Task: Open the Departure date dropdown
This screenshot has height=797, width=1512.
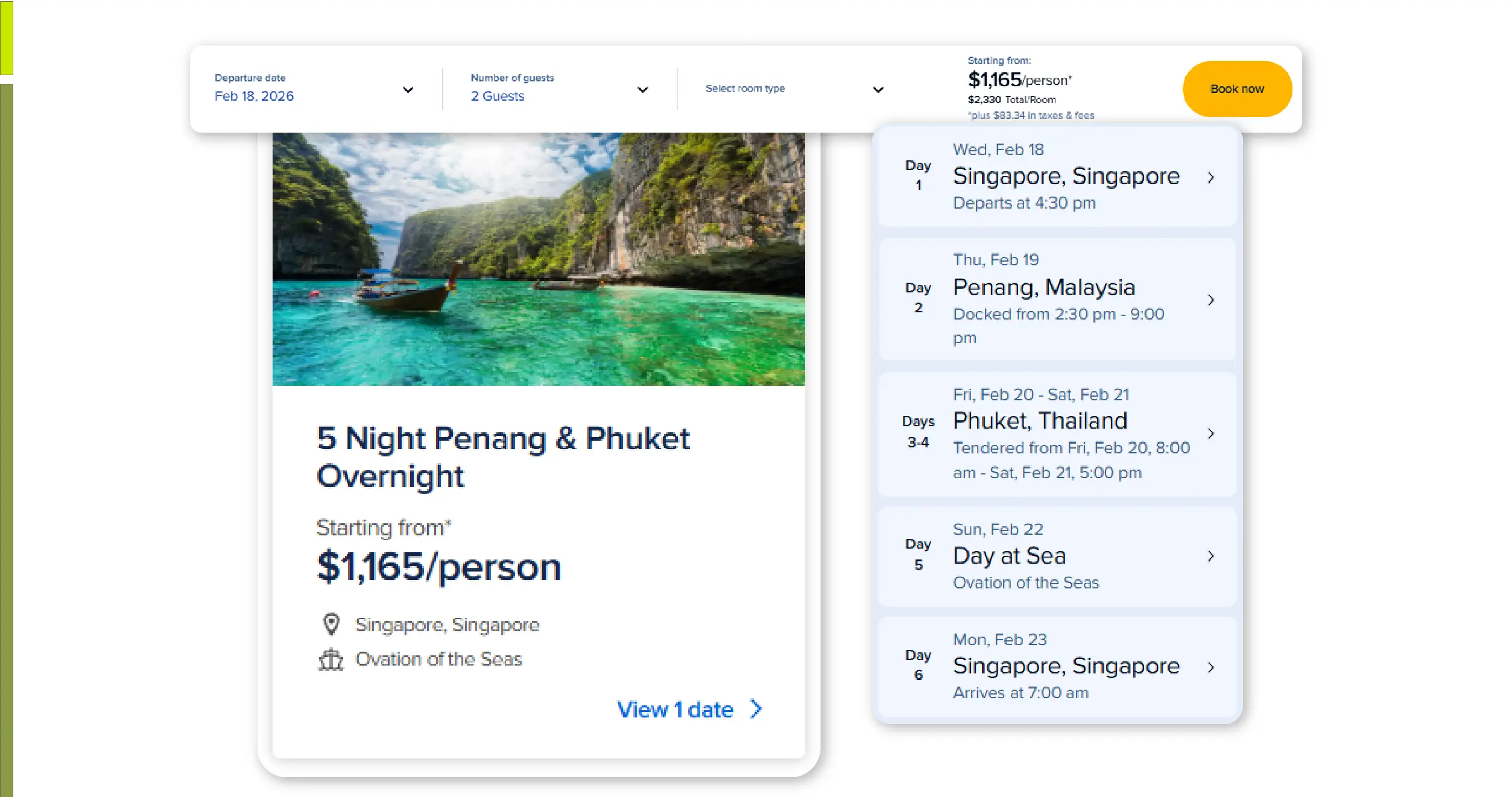Action: click(x=408, y=90)
